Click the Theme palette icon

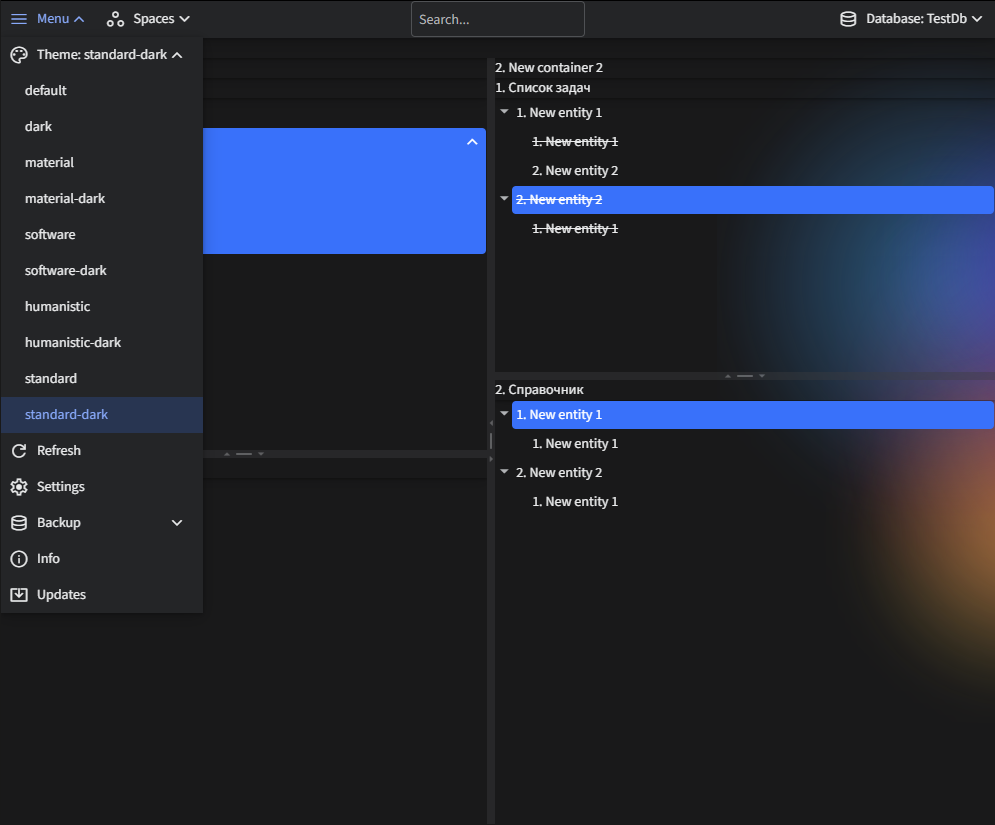click(19, 55)
